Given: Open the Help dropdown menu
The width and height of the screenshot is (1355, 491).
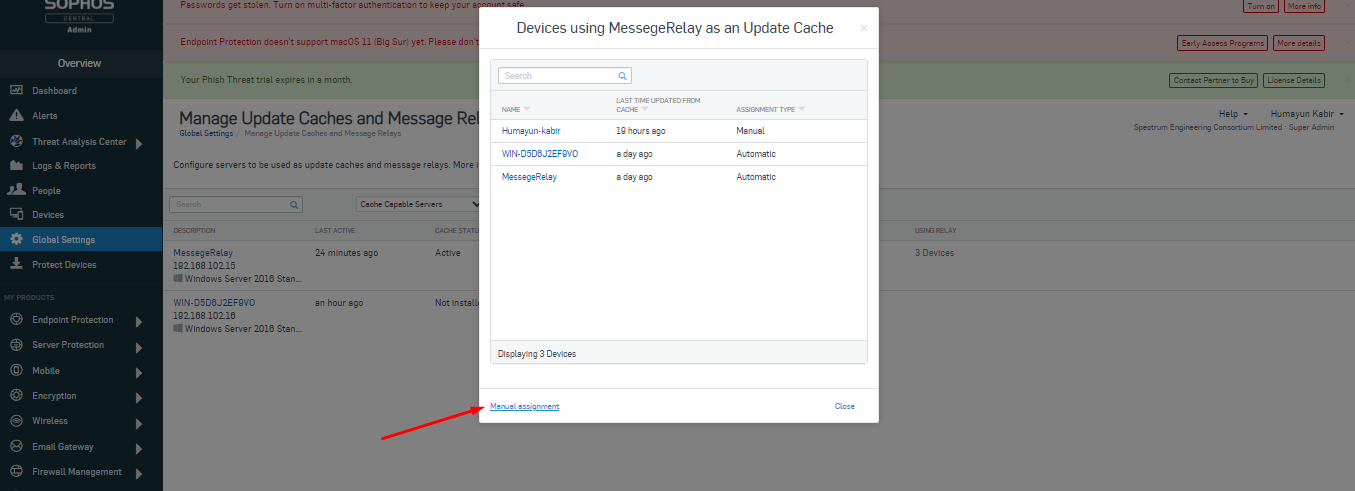Looking at the screenshot, I should point(1232,114).
